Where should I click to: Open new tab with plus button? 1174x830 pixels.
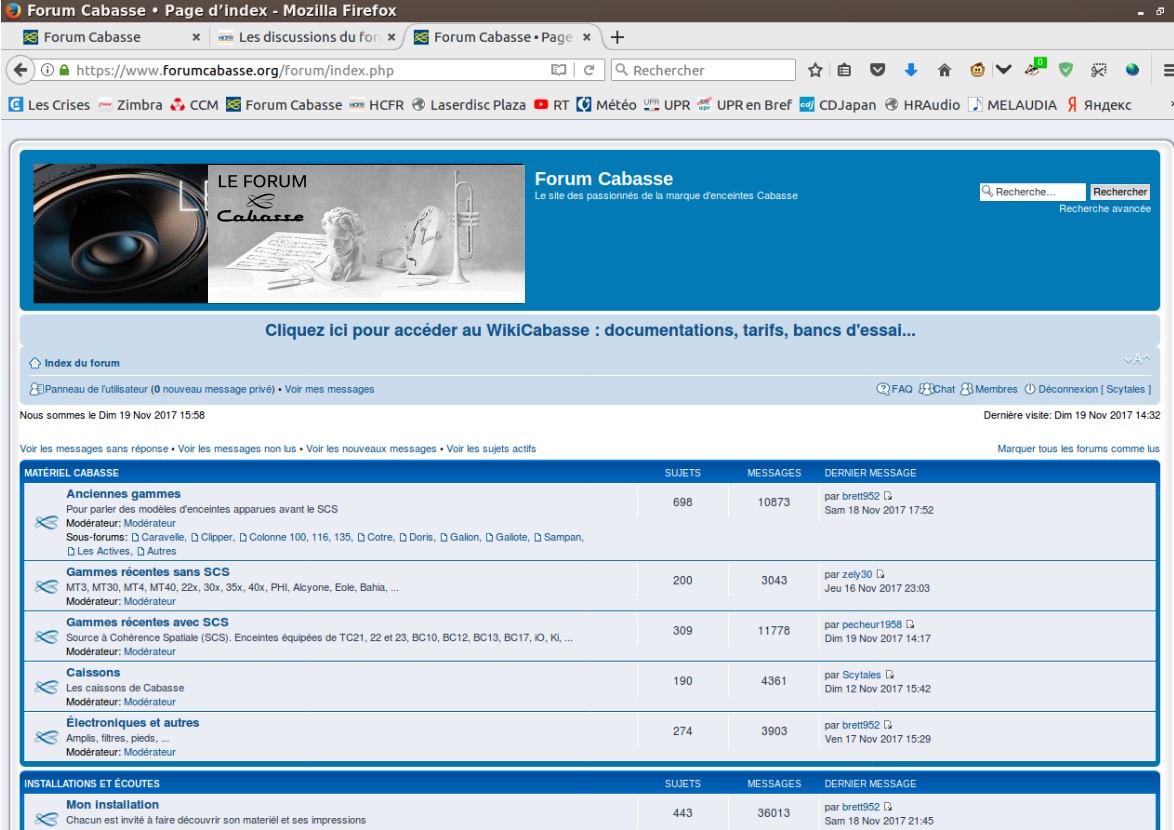617,37
